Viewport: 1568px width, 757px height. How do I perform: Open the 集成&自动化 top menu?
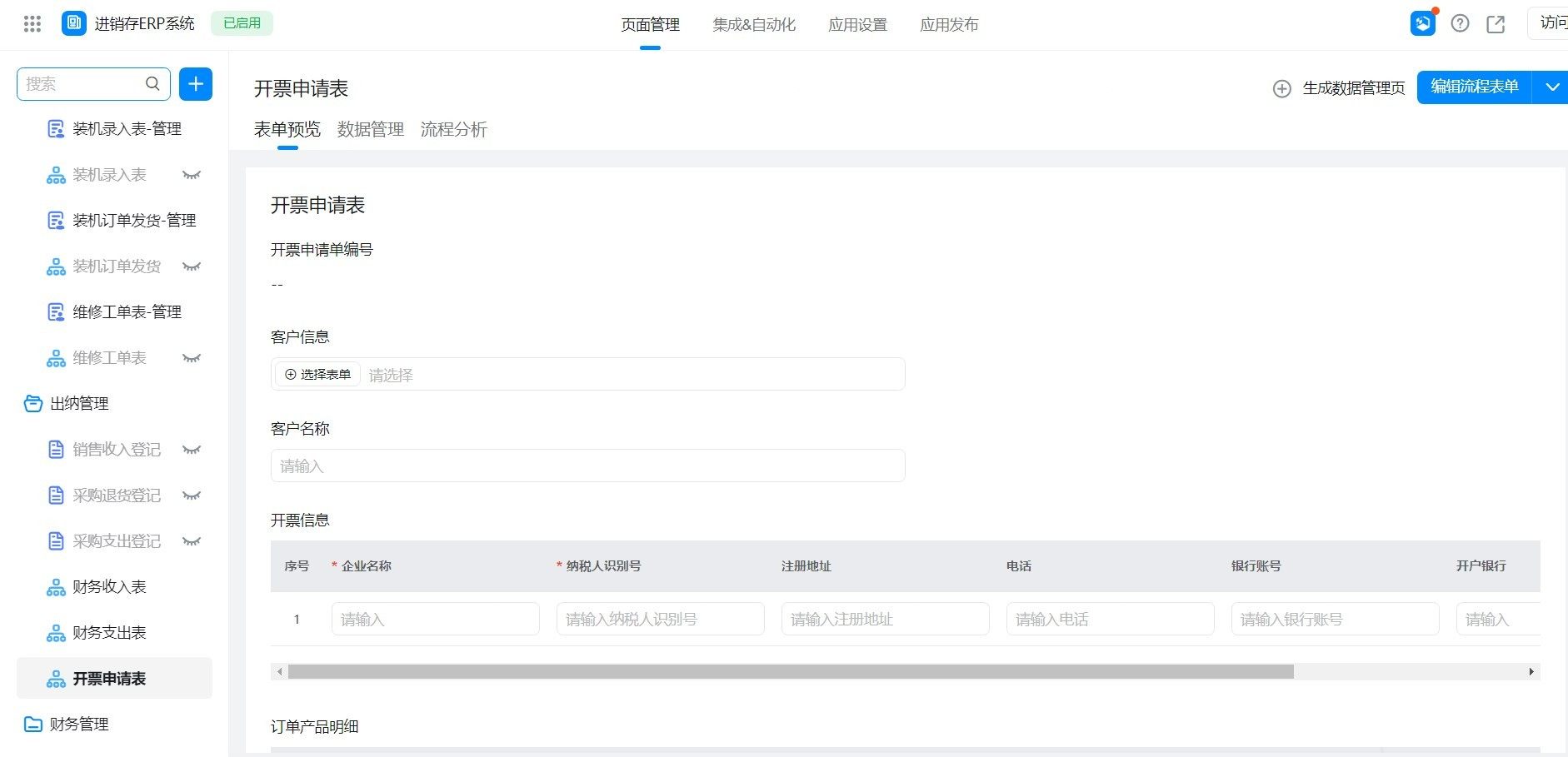[x=753, y=25]
